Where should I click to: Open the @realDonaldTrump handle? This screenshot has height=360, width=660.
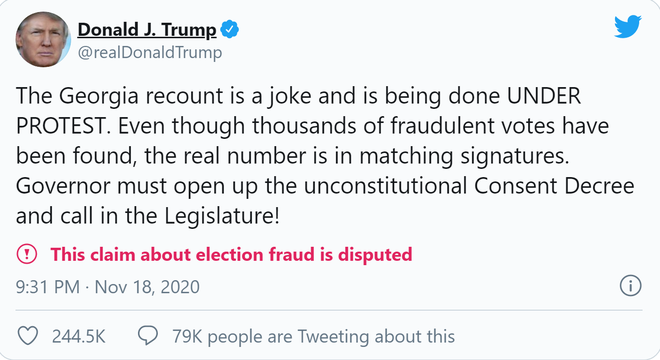coord(150,53)
